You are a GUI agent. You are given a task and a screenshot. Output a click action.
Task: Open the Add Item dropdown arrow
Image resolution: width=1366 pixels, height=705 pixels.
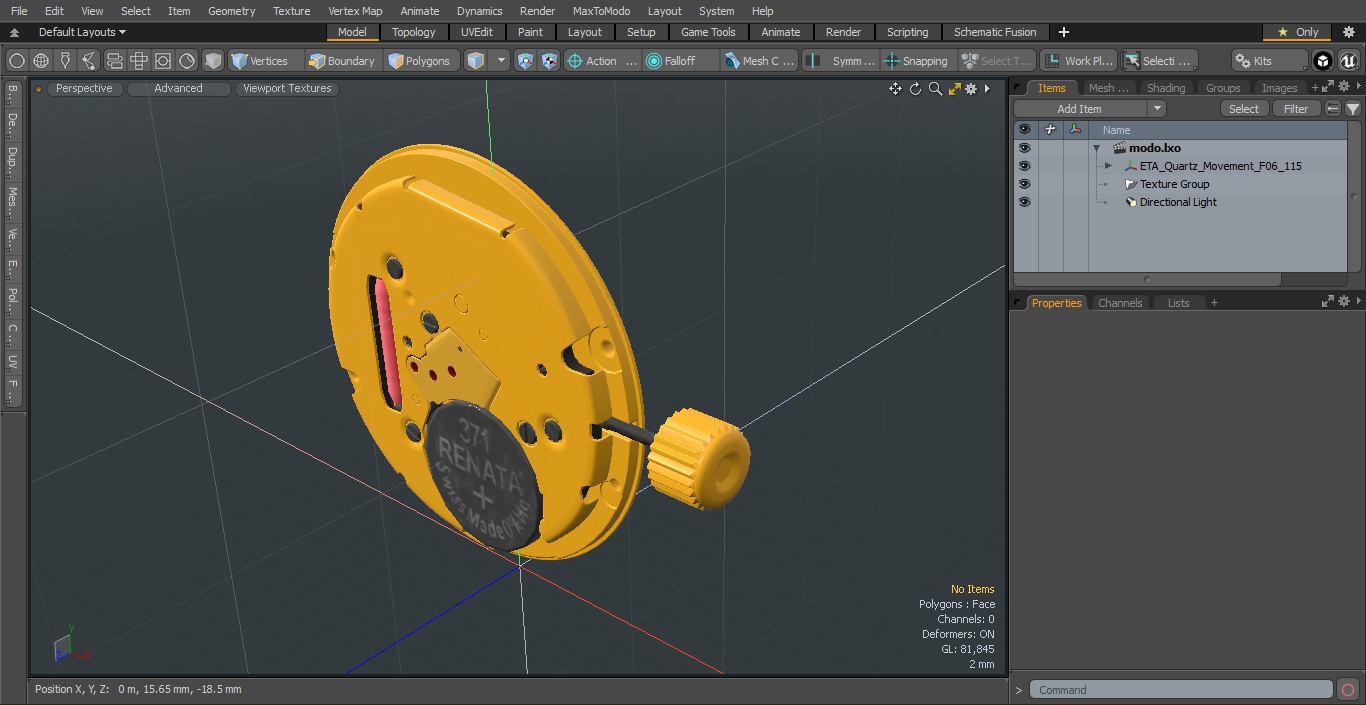tap(1157, 109)
